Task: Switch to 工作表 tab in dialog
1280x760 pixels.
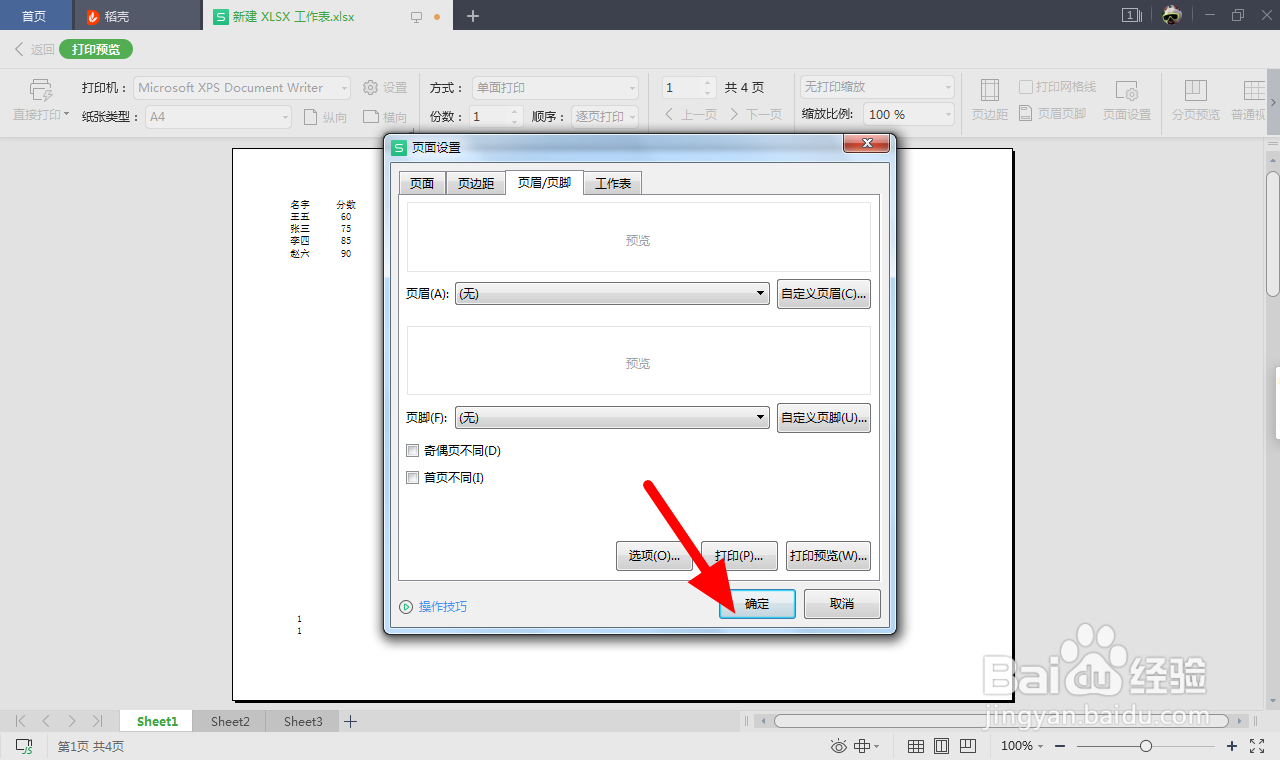Action: 613,184
